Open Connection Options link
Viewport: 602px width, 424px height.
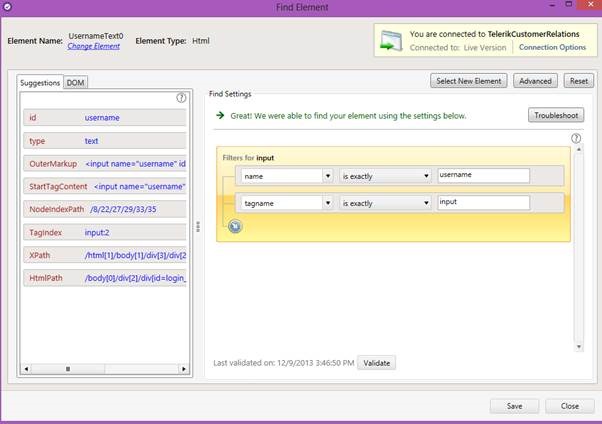[x=552, y=47]
